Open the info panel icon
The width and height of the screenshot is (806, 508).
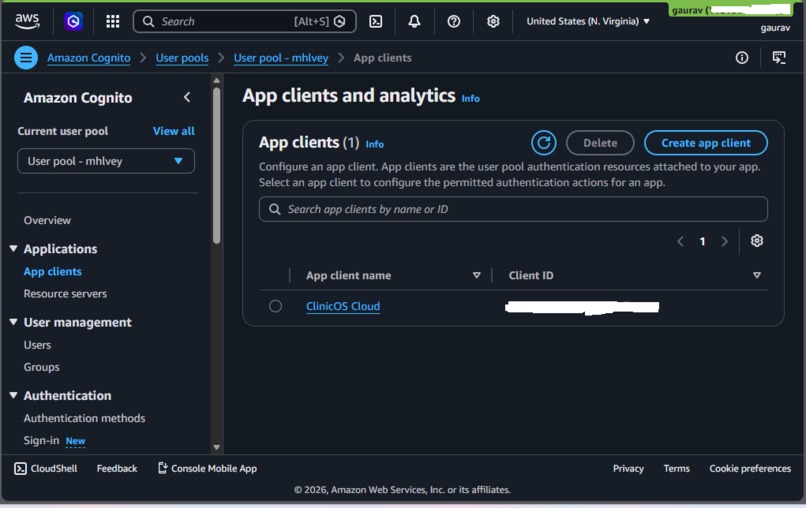pos(742,58)
